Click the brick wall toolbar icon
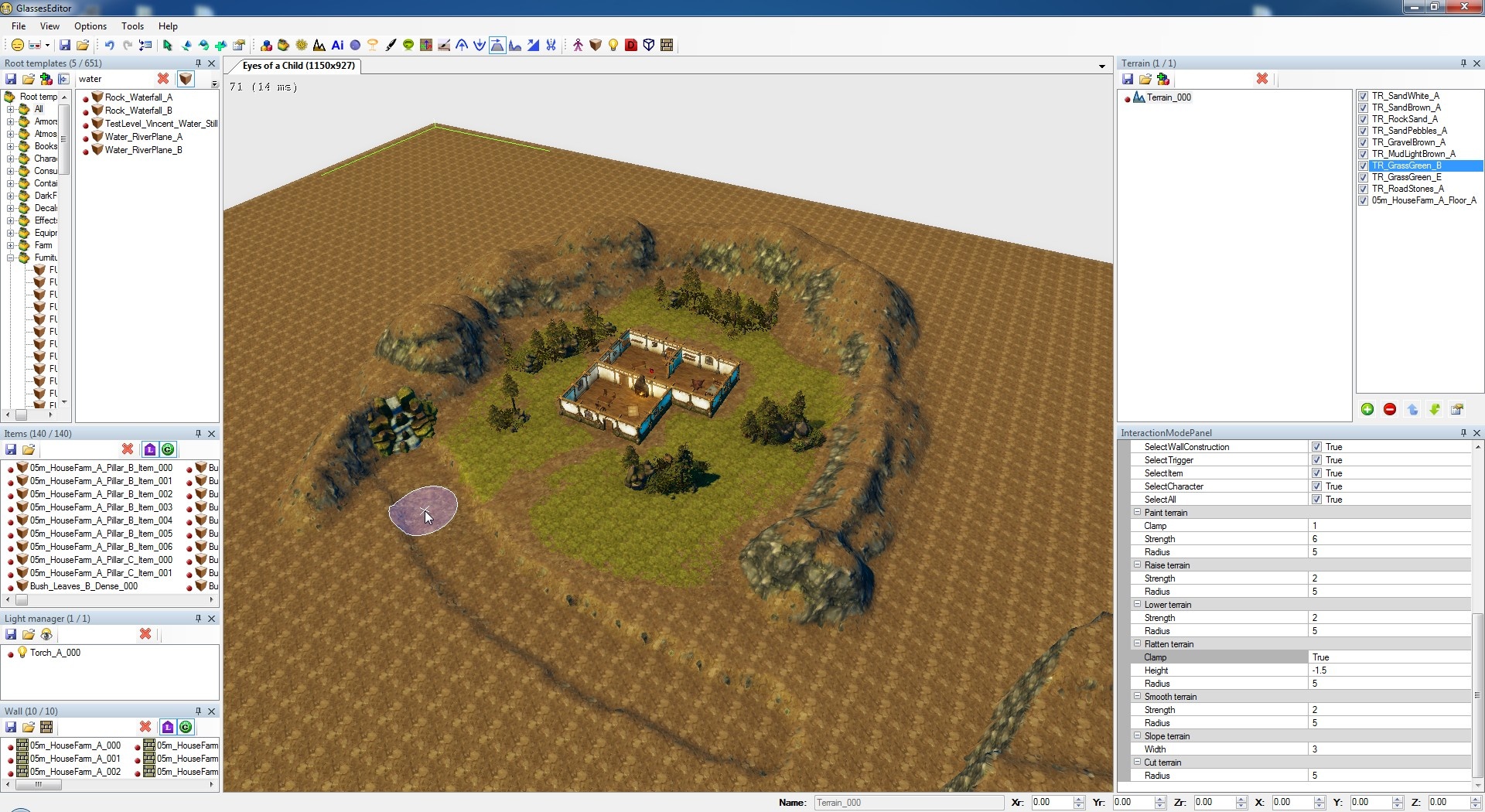 click(x=667, y=46)
